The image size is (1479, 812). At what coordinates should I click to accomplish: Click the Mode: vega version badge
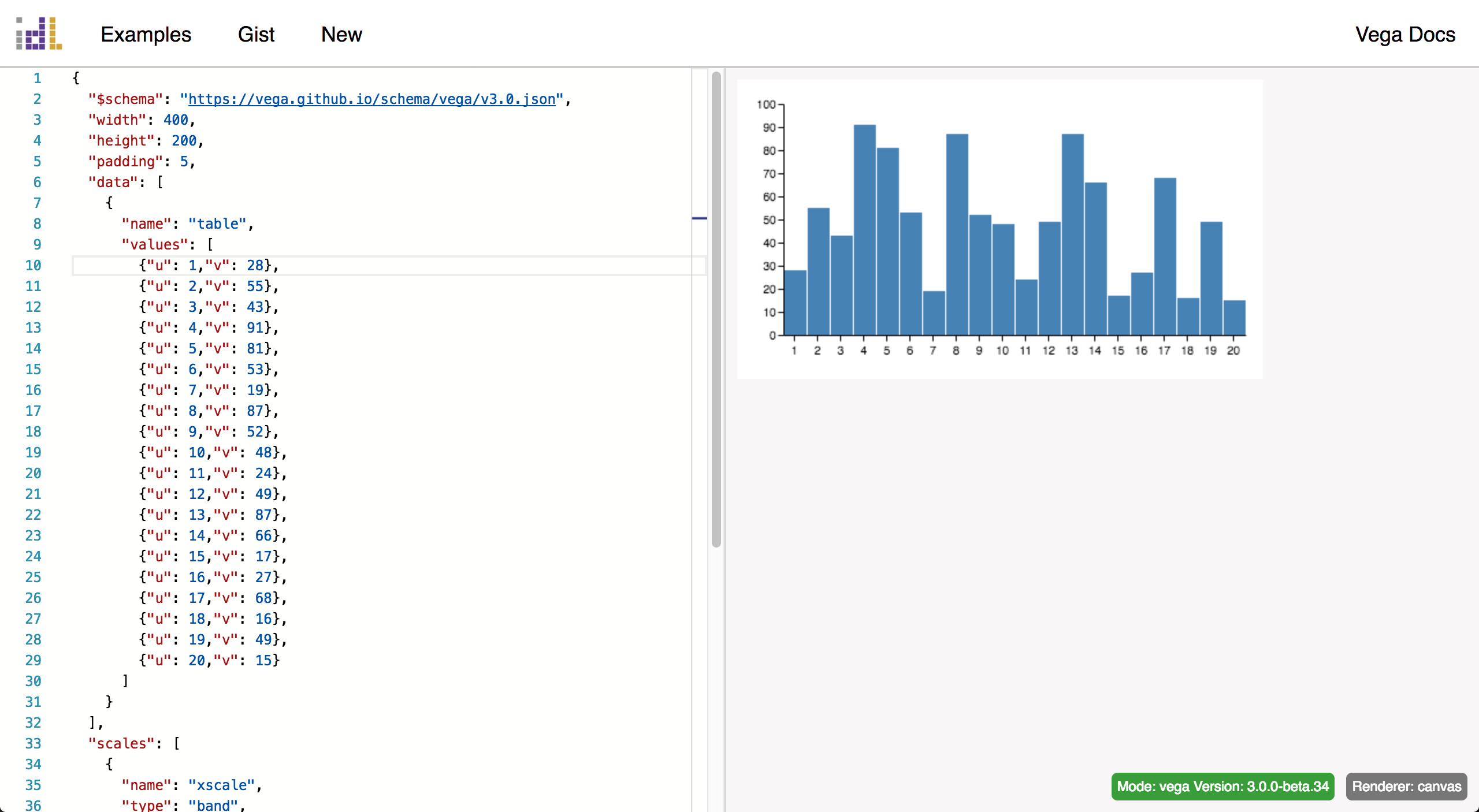click(1222, 787)
